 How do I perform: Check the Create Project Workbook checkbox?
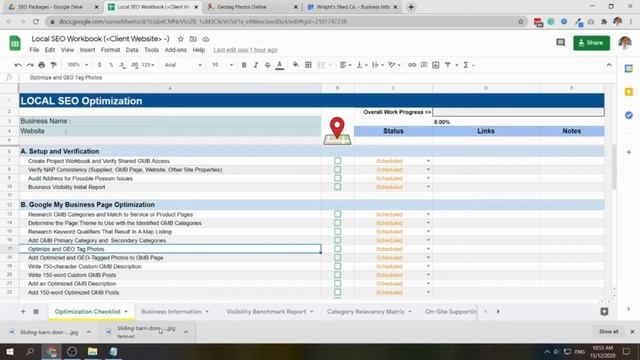pyautogui.click(x=338, y=161)
